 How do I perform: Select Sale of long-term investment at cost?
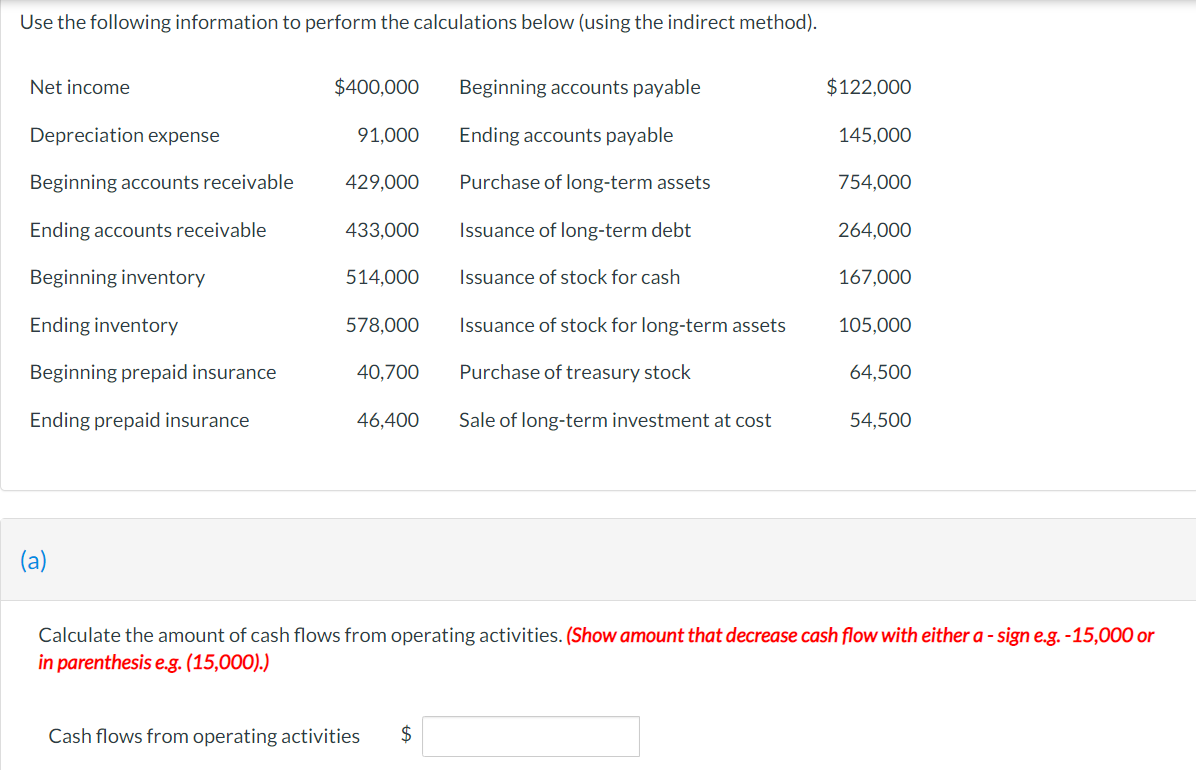[614, 420]
